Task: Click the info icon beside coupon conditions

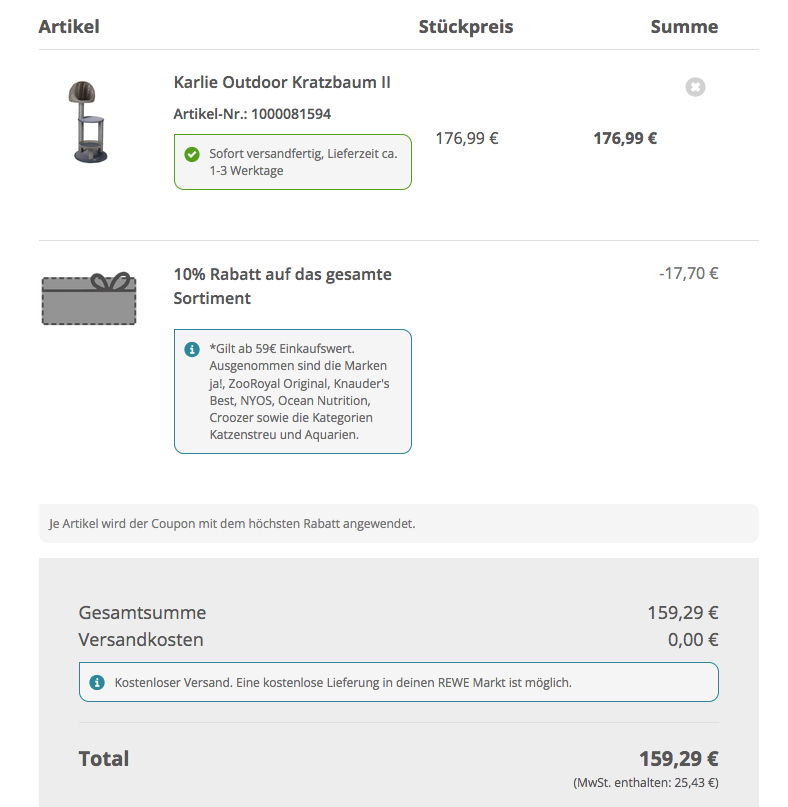Action: tap(191, 349)
